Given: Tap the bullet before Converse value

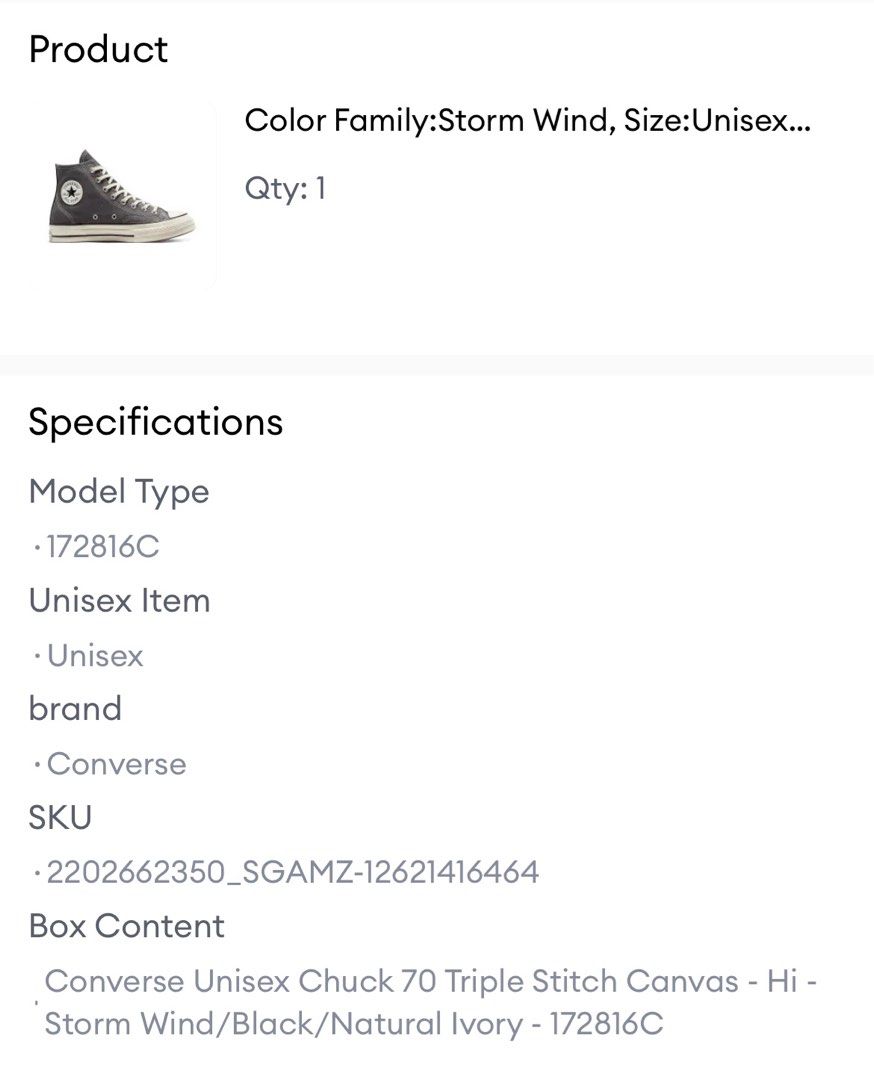Looking at the screenshot, I should click(37, 765).
